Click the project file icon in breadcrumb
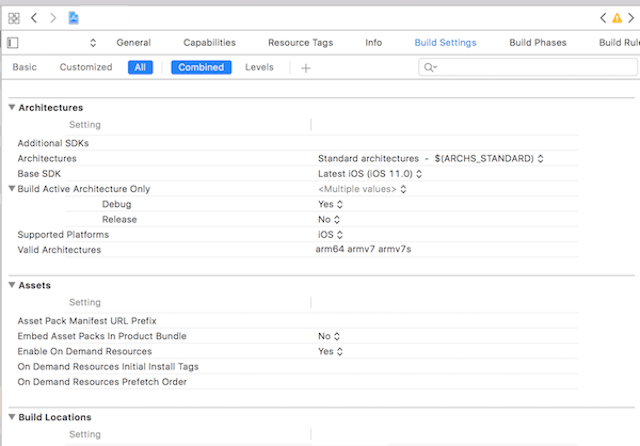 [73, 18]
